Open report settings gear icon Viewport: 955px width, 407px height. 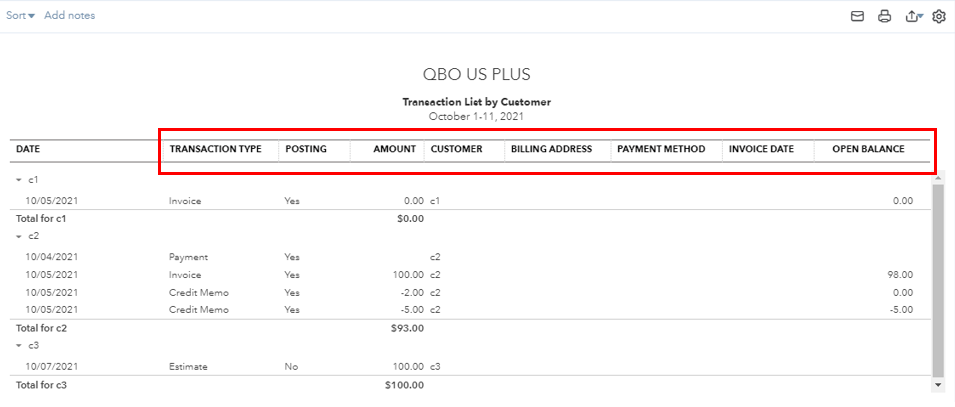[939, 16]
